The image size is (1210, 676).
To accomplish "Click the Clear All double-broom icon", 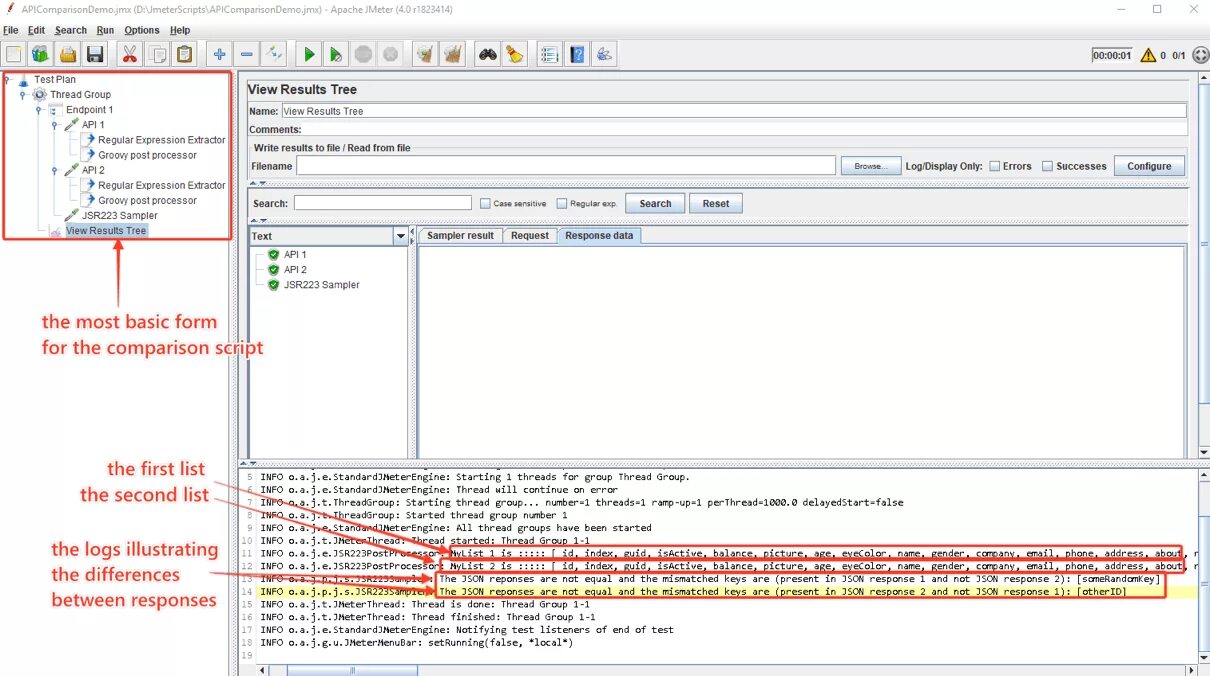I will point(453,54).
